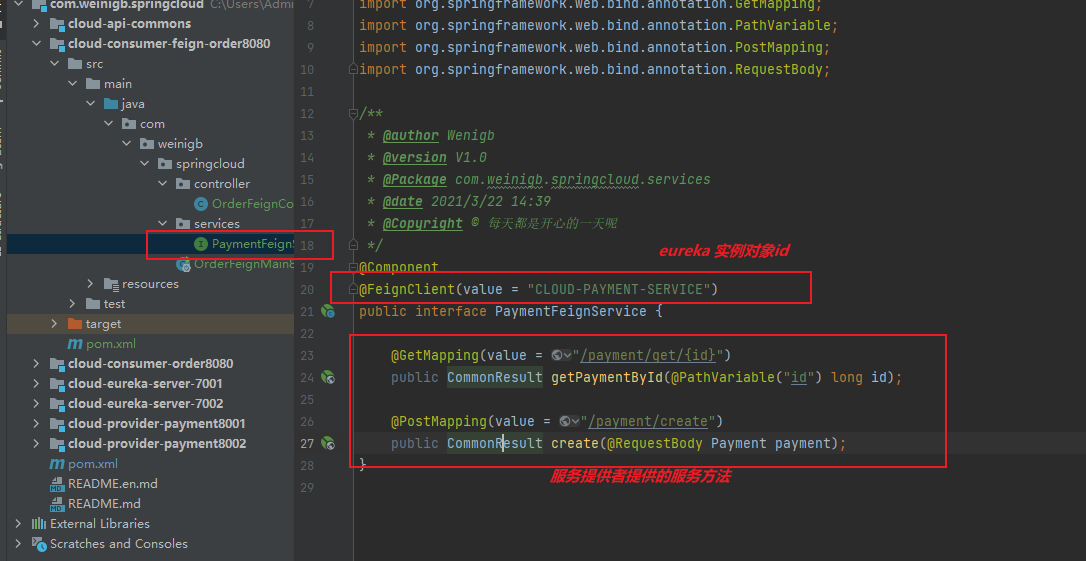
Task: Click the @author Javadoc tag
Action: (411, 136)
